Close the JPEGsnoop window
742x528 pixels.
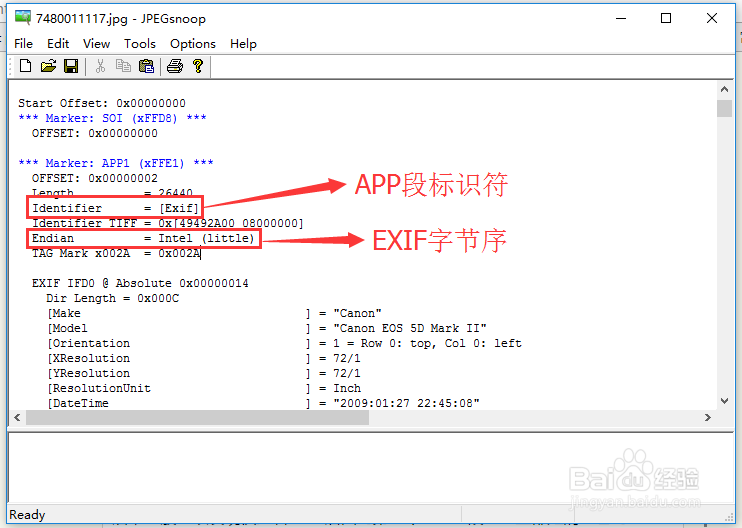(712, 18)
